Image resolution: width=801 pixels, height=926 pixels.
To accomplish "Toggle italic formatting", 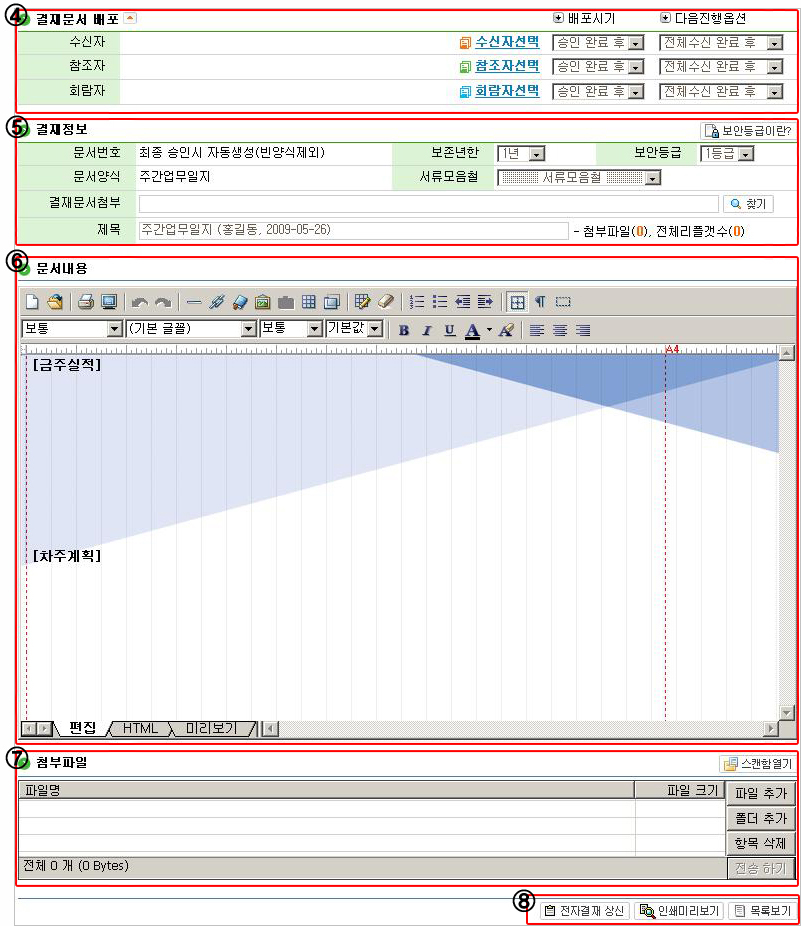I will [427, 329].
